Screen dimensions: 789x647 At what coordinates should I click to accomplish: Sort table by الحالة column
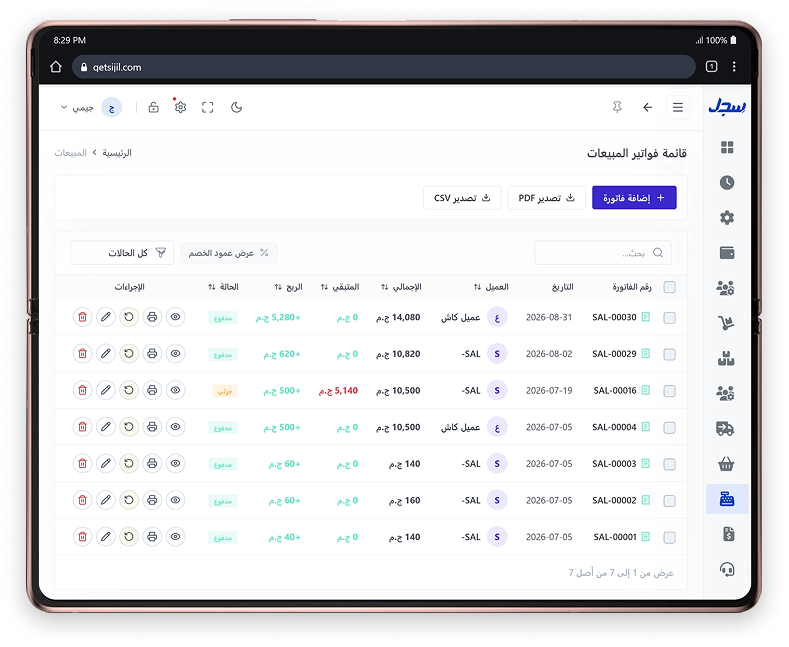click(x=223, y=287)
